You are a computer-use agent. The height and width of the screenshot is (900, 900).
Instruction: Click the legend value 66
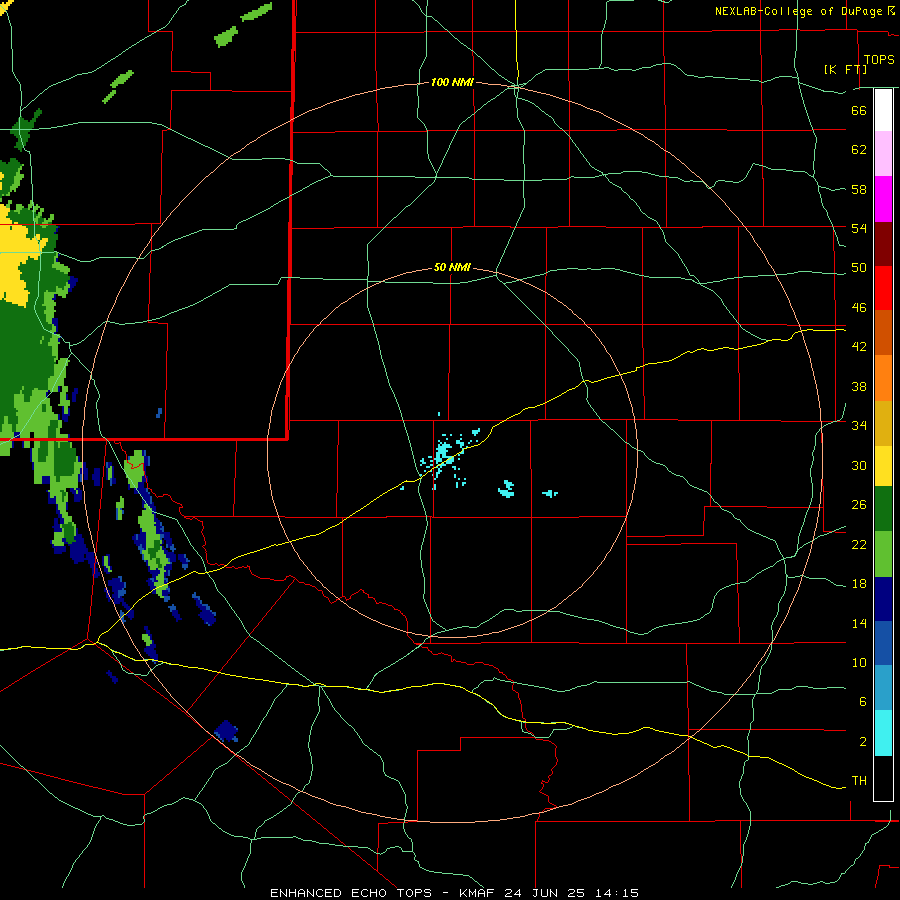pyautogui.click(x=859, y=110)
